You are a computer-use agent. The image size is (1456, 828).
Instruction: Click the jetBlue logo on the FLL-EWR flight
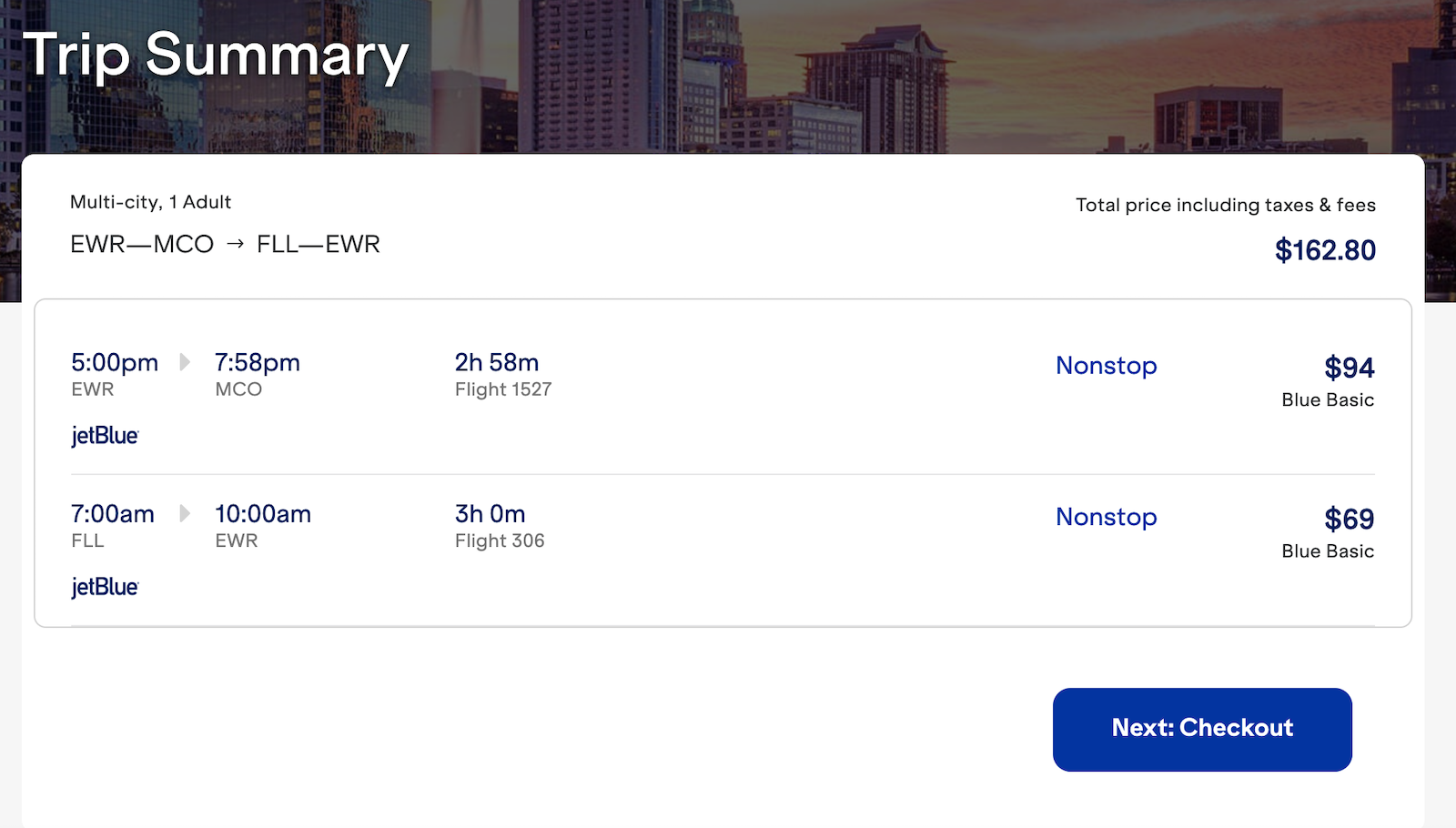pos(106,587)
